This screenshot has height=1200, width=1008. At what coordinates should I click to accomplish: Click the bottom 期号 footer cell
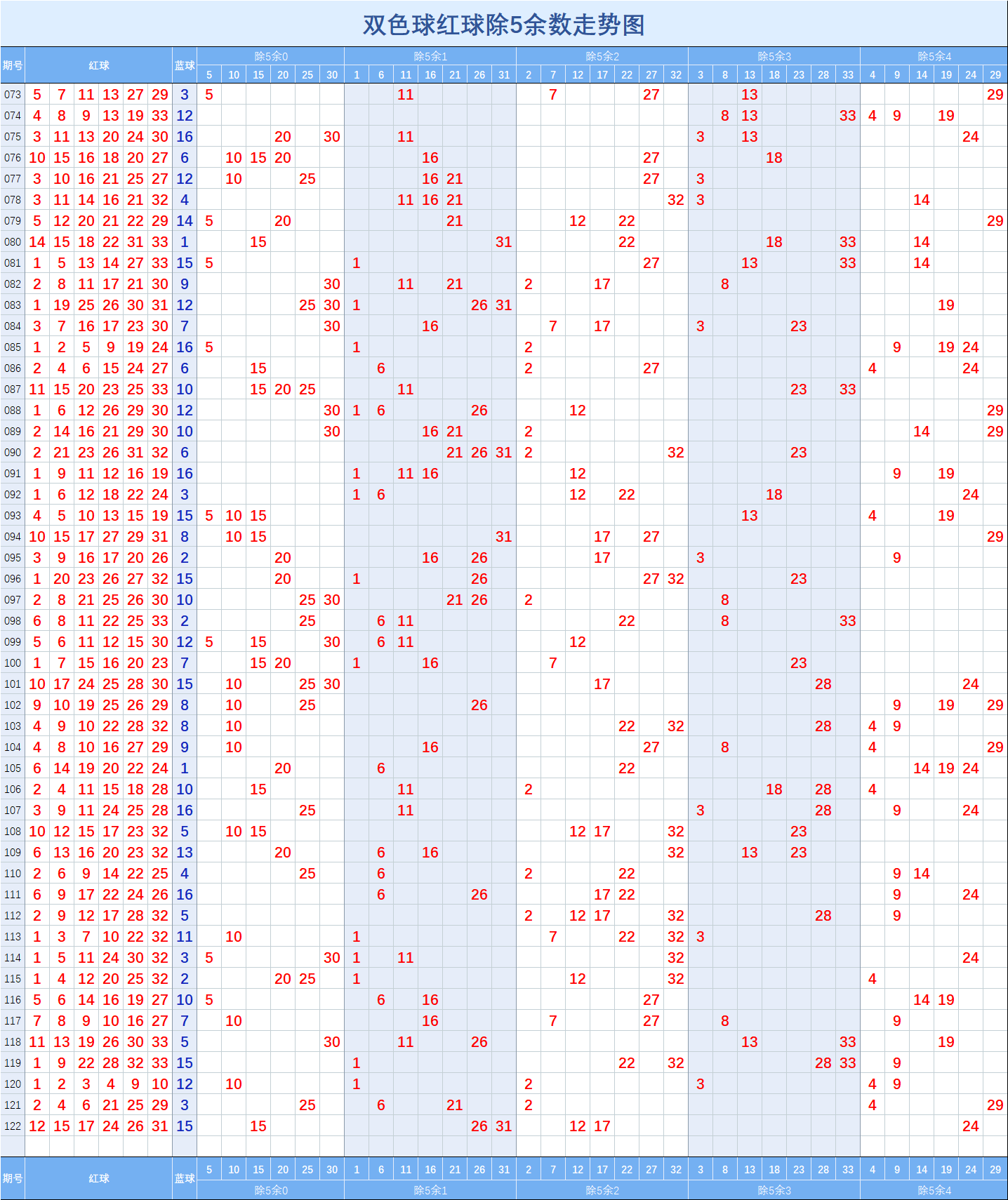pyautogui.click(x=13, y=1178)
